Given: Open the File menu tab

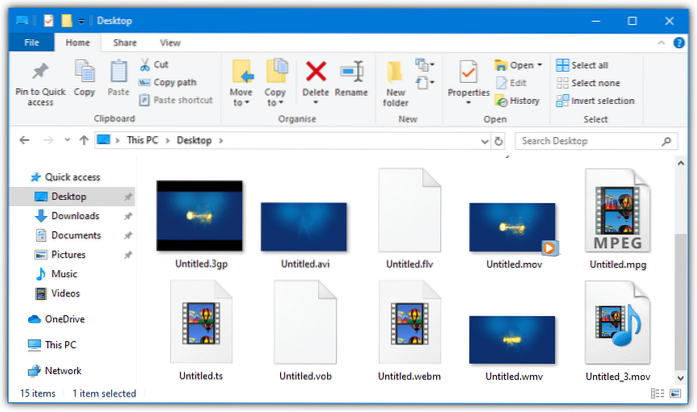Looking at the screenshot, I should coord(32,43).
